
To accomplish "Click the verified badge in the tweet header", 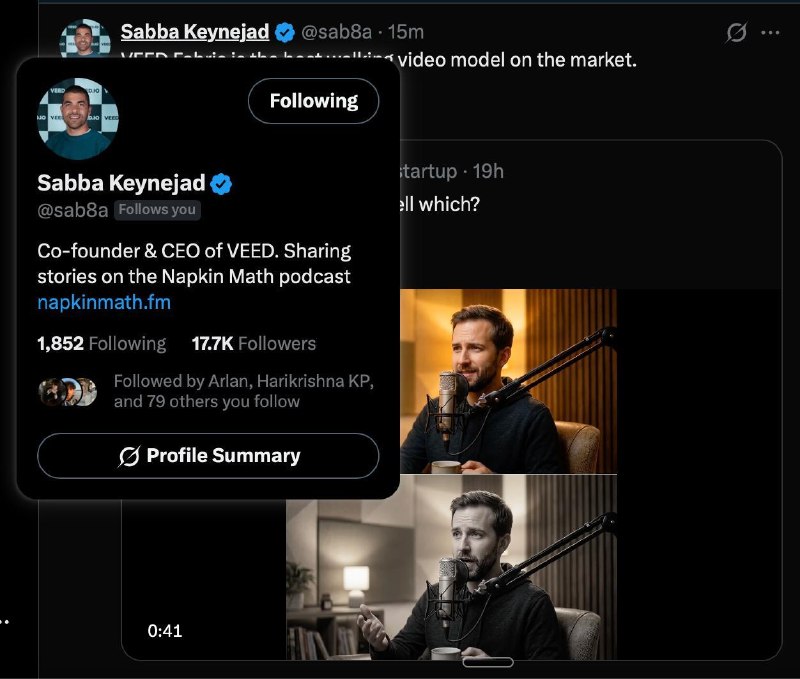I will pyautogui.click(x=285, y=33).
